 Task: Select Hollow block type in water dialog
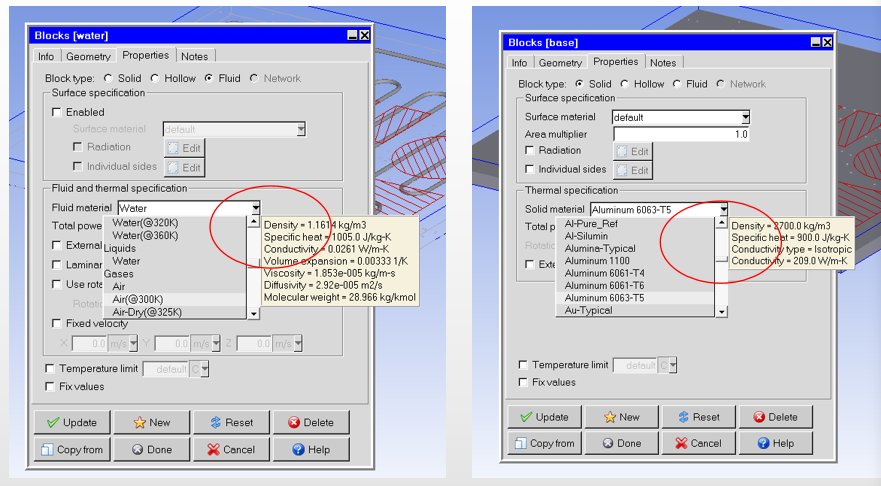tap(155, 78)
